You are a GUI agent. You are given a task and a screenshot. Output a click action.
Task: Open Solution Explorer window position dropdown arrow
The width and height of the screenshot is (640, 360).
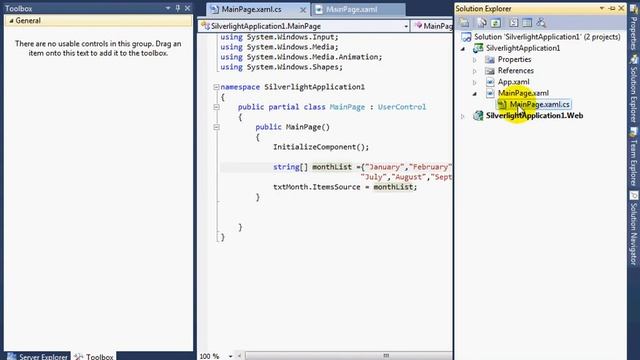pos(602,8)
